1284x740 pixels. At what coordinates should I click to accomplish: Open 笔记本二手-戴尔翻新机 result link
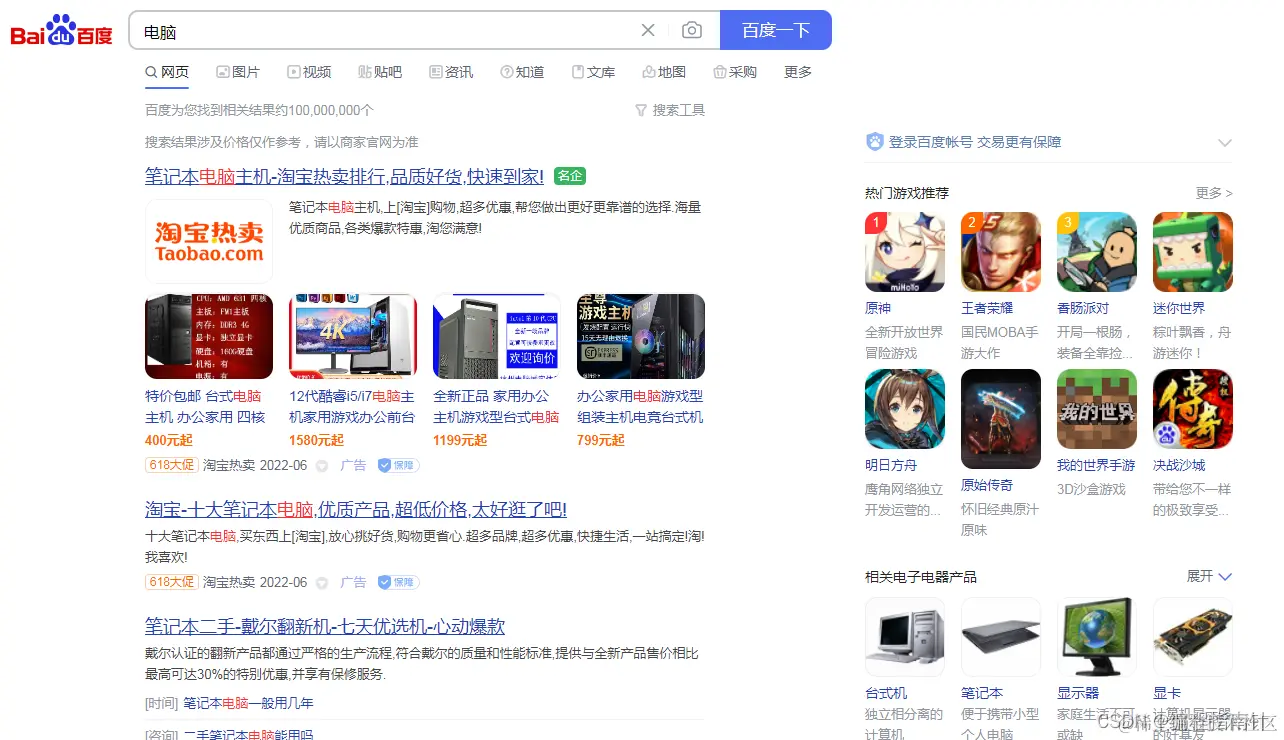tap(325, 626)
